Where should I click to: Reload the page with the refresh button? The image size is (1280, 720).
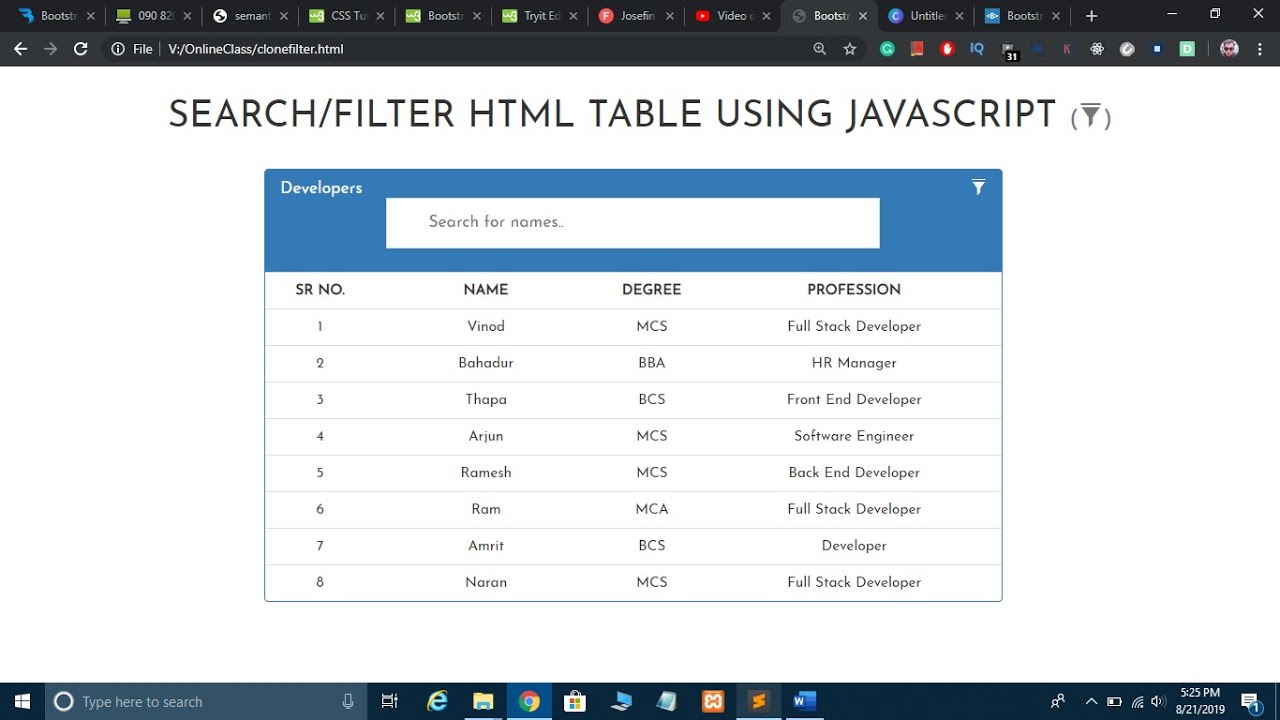click(x=81, y=49)
